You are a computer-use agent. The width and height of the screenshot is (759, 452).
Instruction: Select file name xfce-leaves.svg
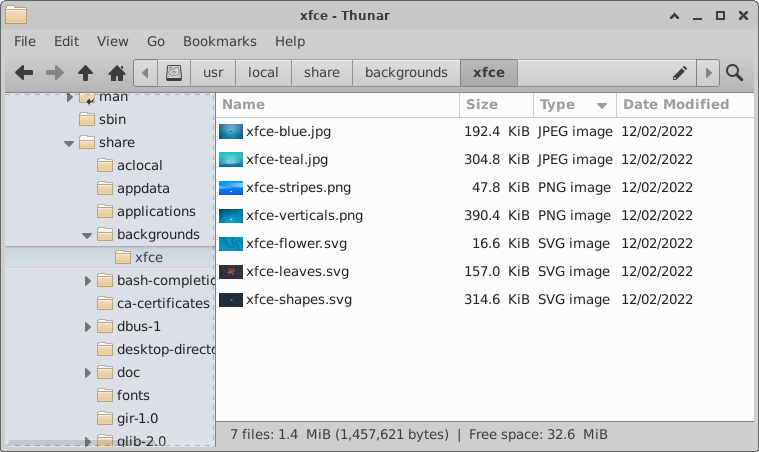tap(297, 272)
